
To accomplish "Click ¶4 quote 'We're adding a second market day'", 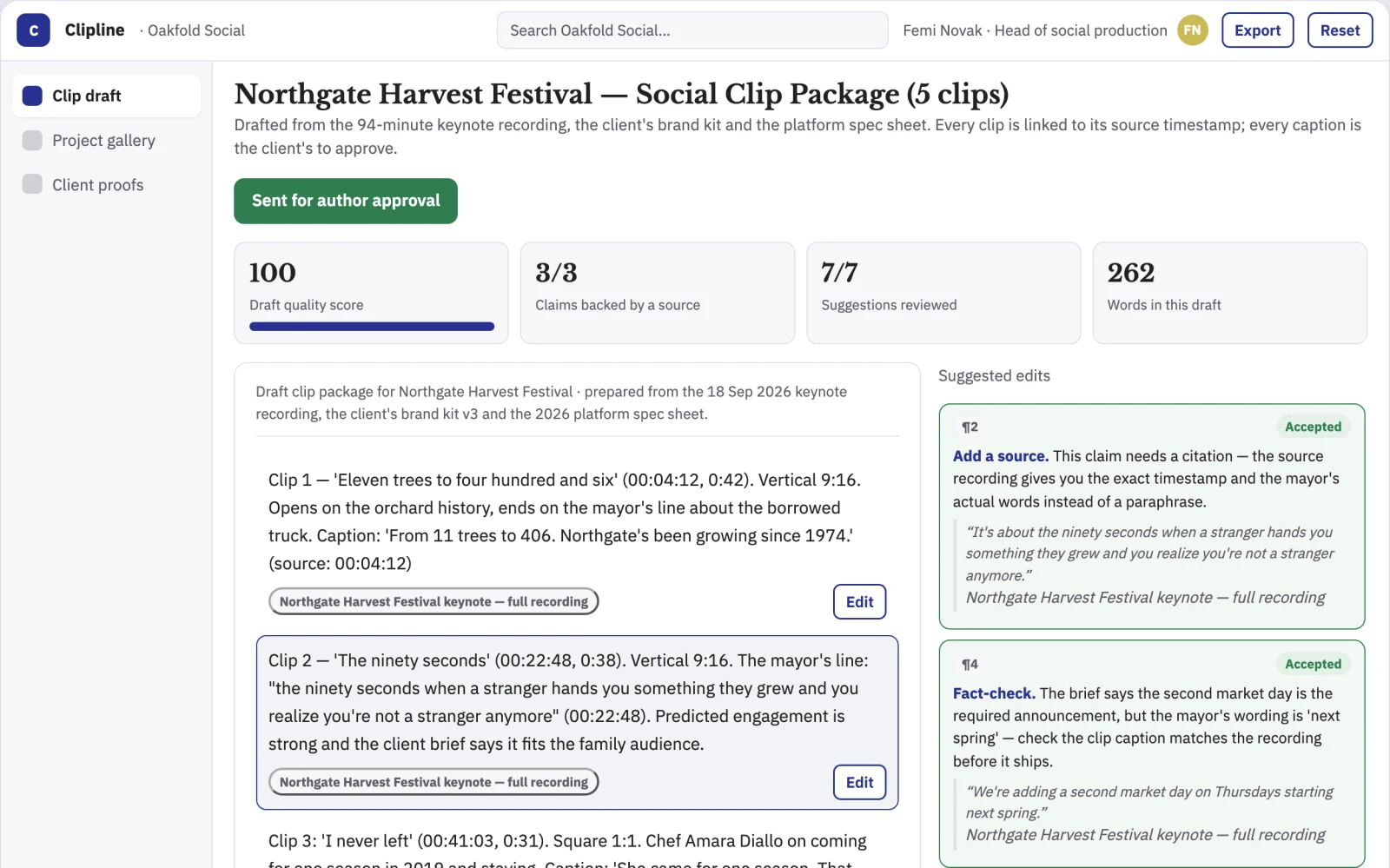I will pos(1149,802).
